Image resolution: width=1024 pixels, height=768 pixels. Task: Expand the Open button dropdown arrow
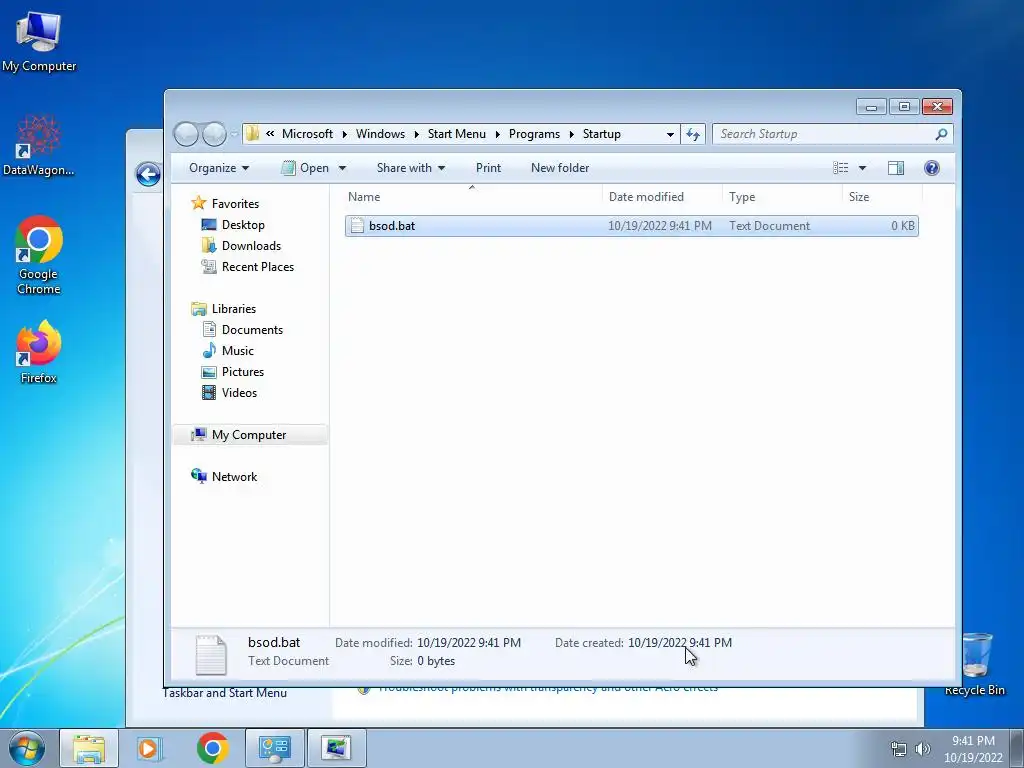tap(342, 168)
